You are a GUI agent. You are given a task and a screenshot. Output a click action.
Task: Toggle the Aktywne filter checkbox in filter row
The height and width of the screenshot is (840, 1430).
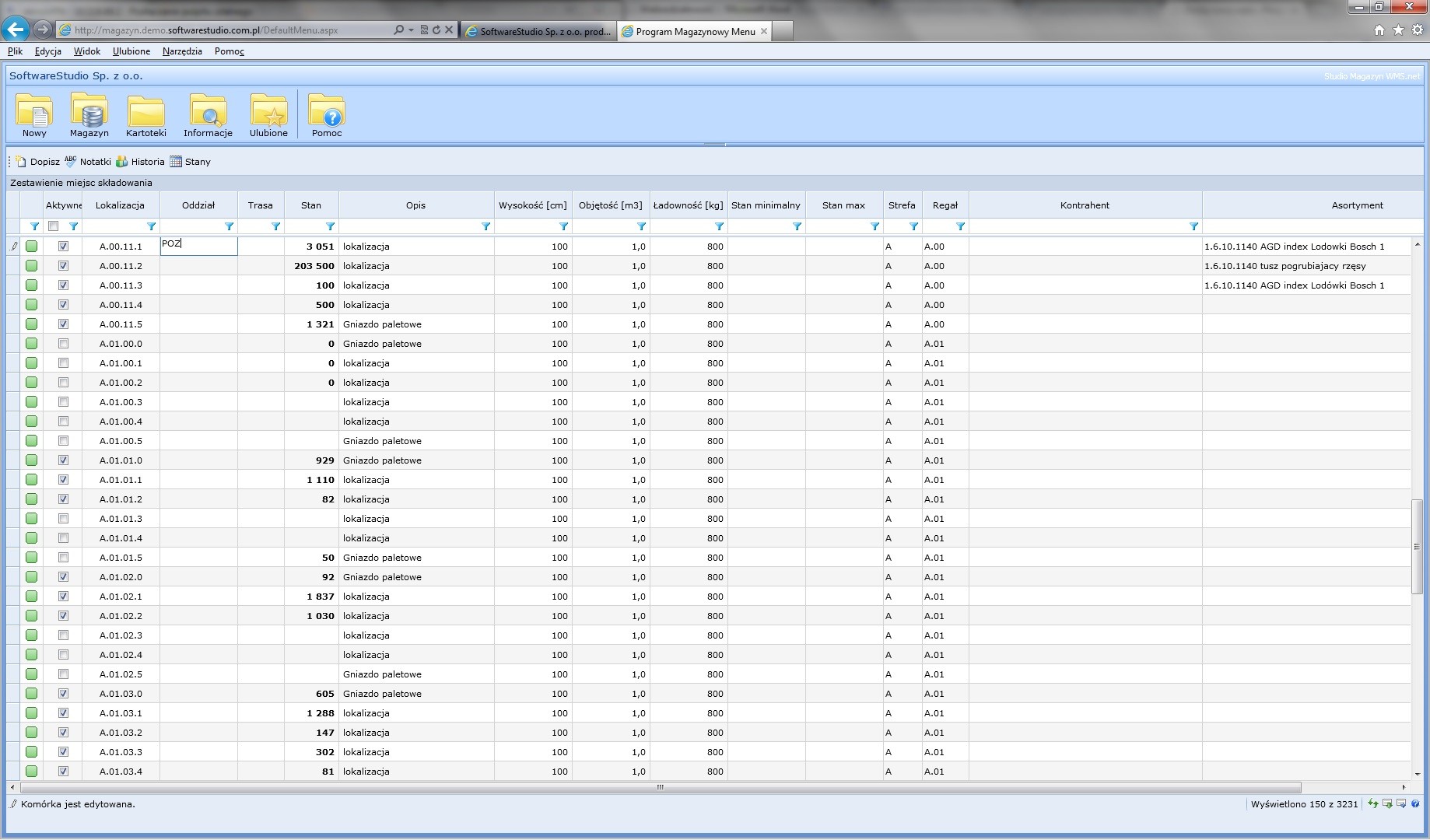(54, 226)
